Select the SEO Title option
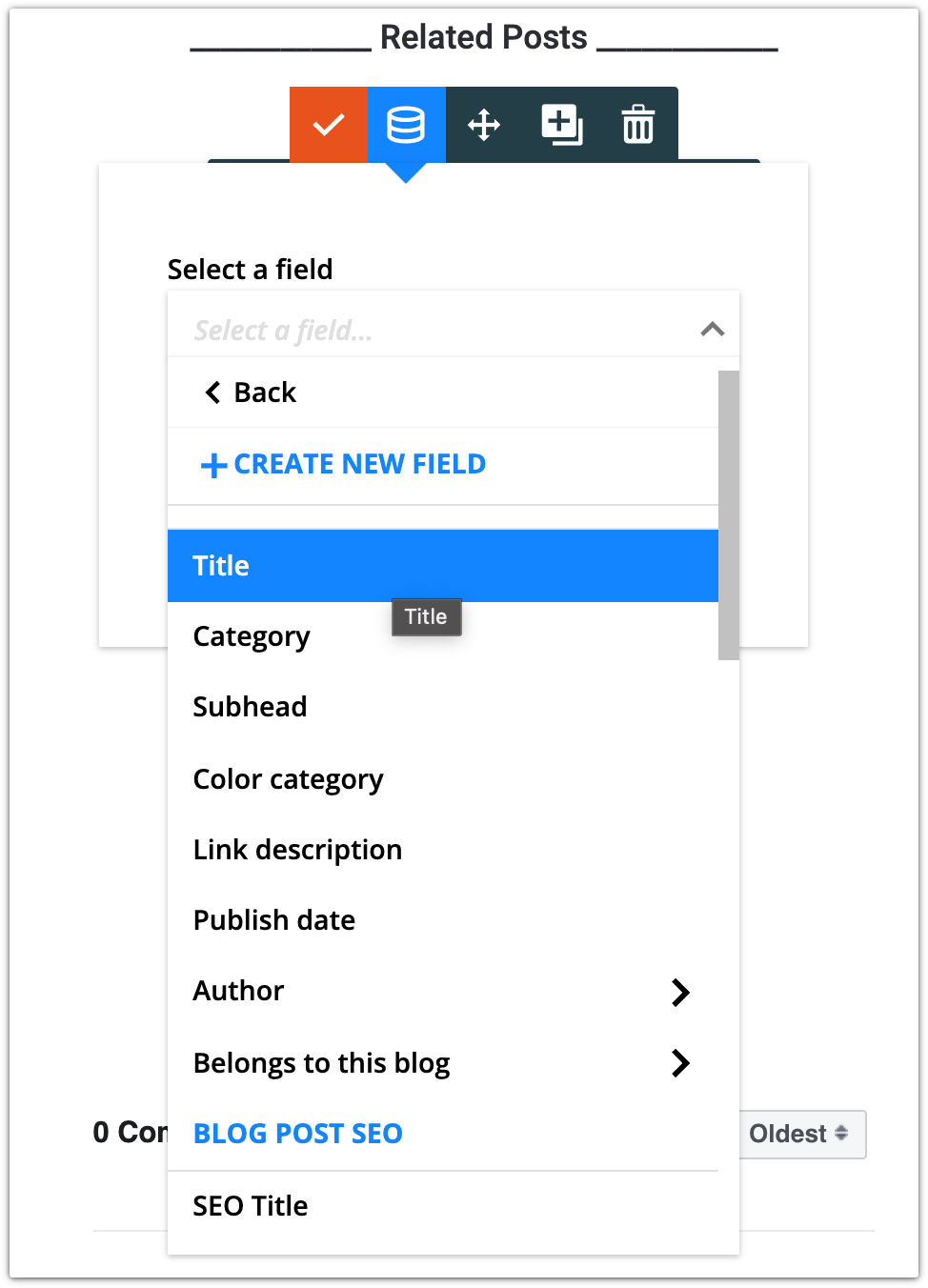 [x=443, y=1206]
